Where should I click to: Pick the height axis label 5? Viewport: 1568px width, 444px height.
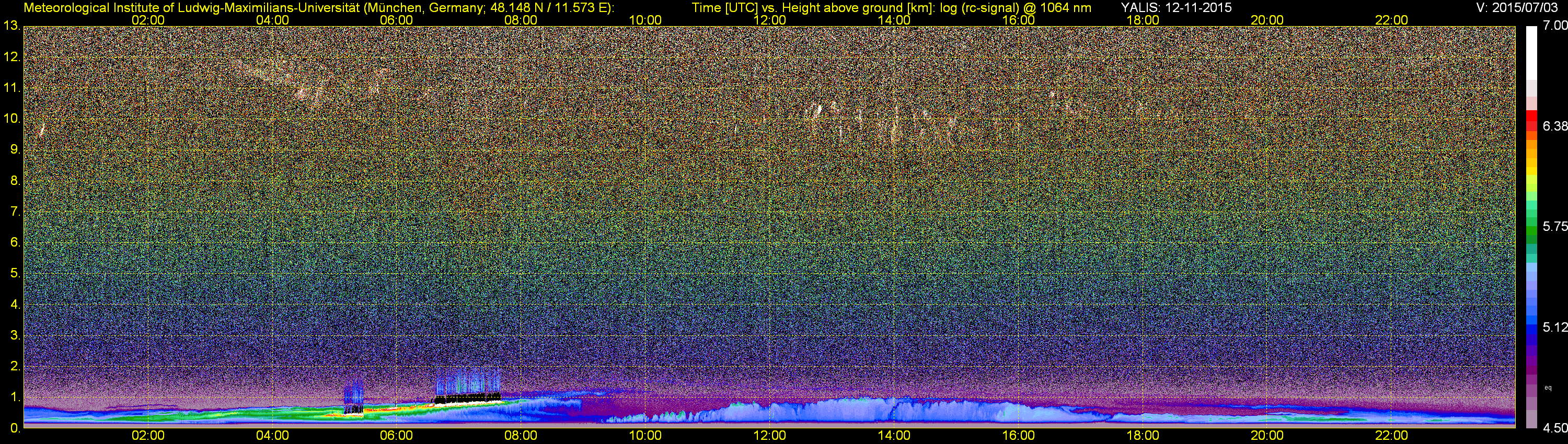coord(15,274)
